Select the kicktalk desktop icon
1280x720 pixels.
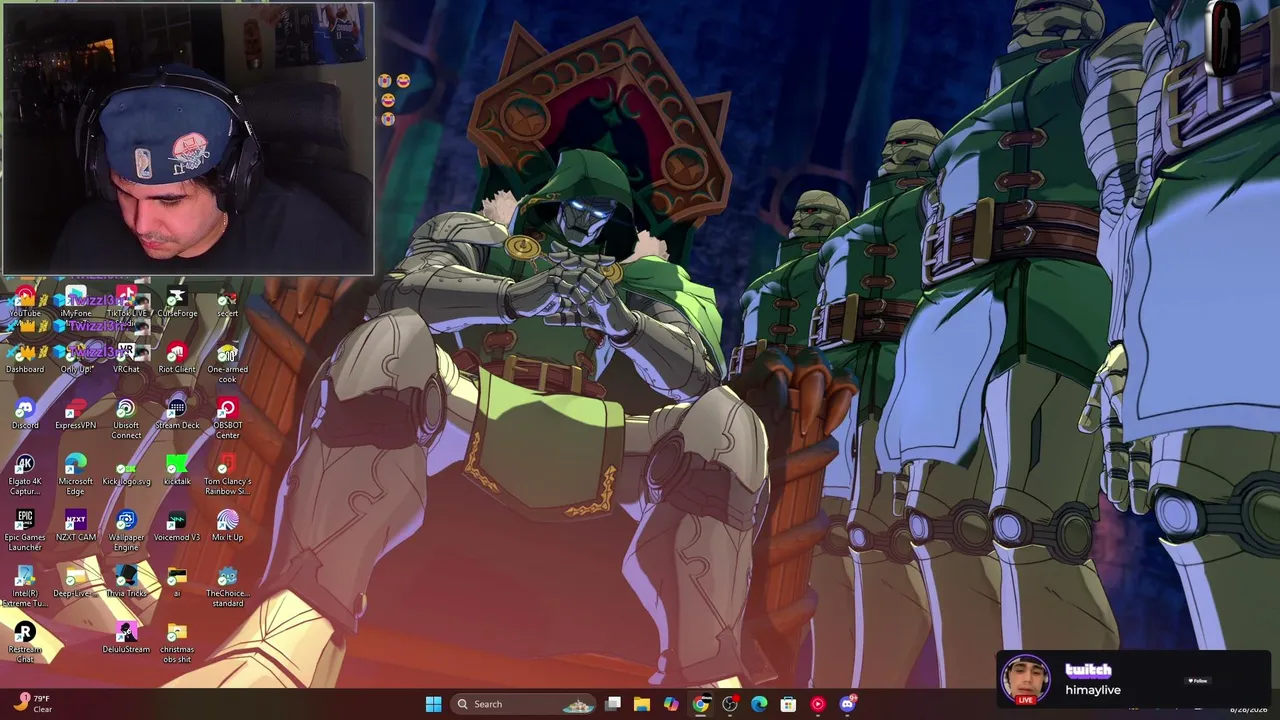177,469
